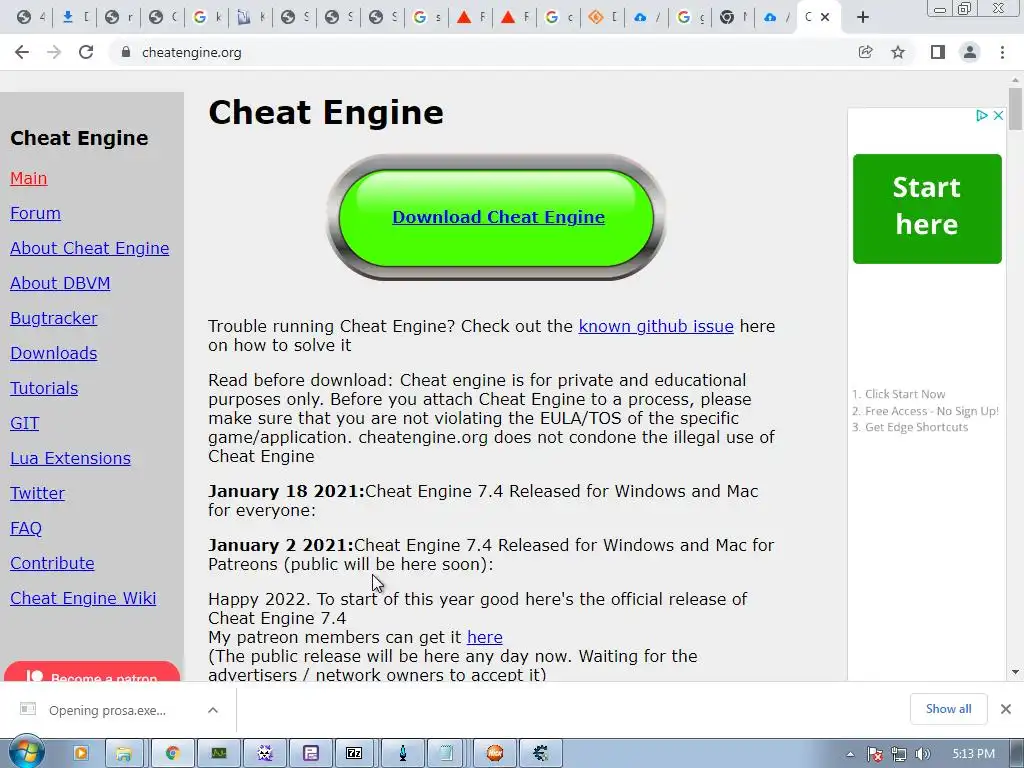1024x768 pixels.
Task: Open the Twitter sidebar link
Action: [37, 493]
